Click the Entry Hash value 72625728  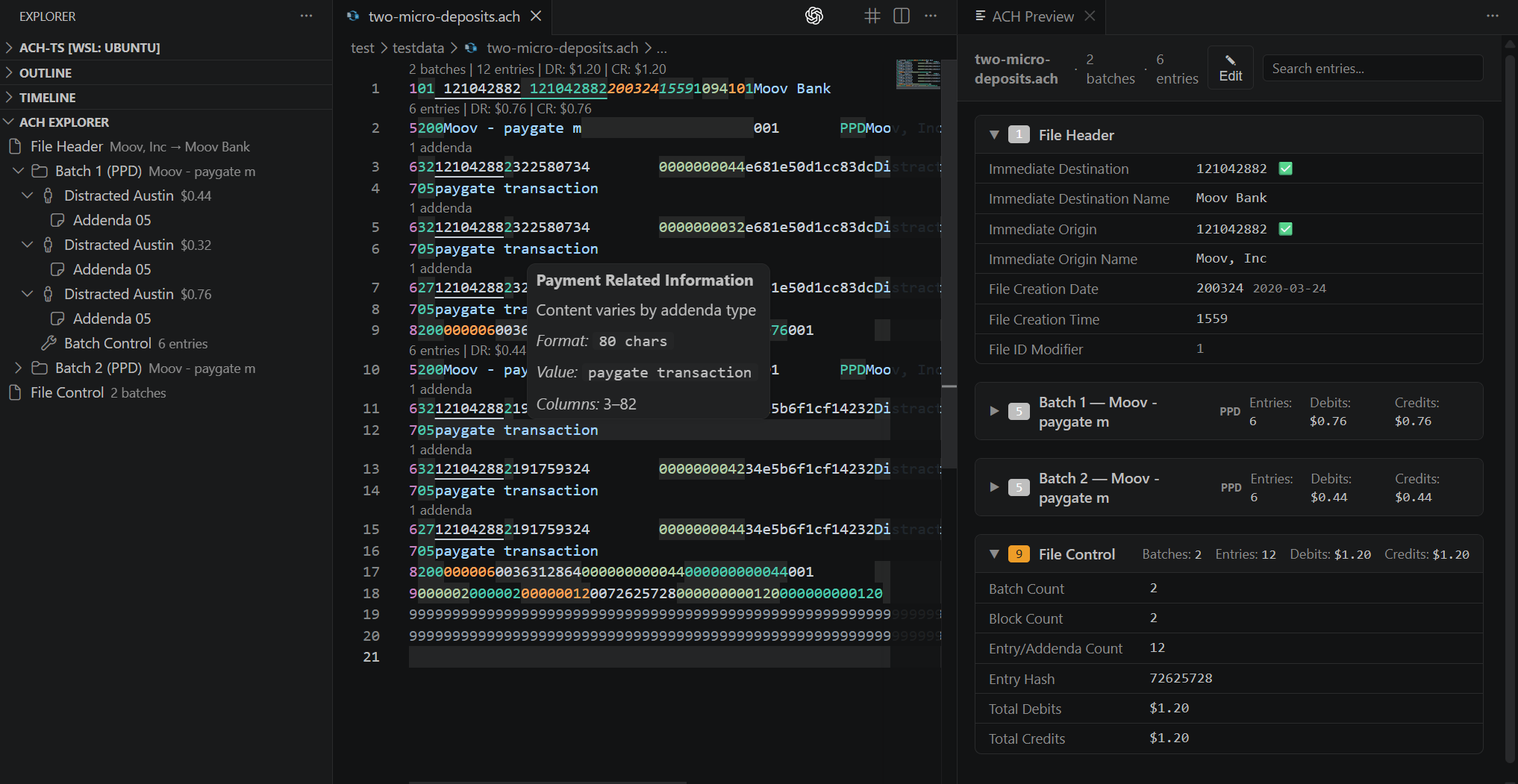pyautogui.click(x=1181, y=678)
